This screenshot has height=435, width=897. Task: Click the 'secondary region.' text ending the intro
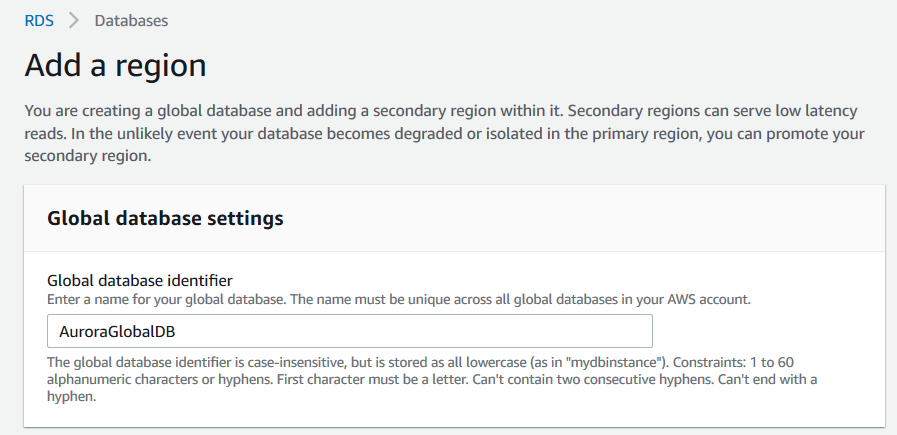(88, 156)
